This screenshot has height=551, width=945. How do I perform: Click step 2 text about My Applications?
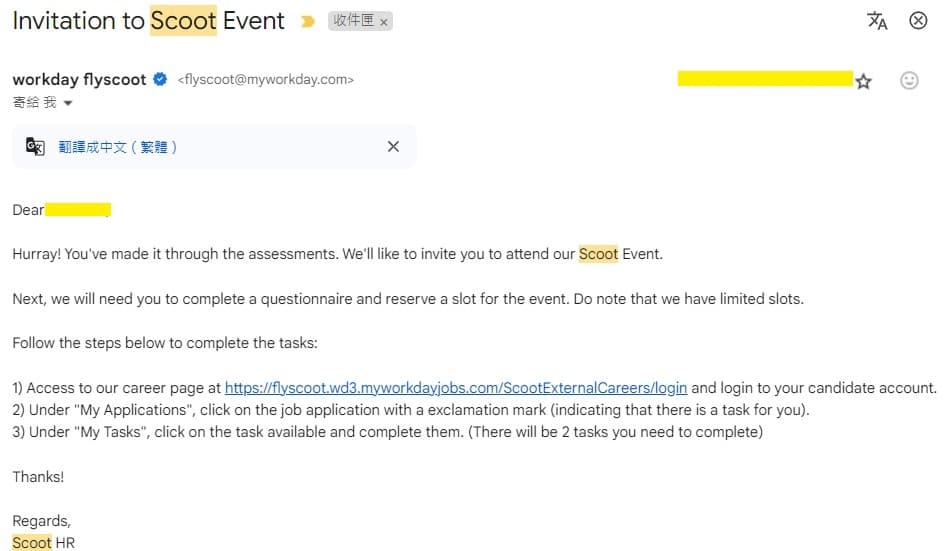pyautogui.click(x=410, y=410)
